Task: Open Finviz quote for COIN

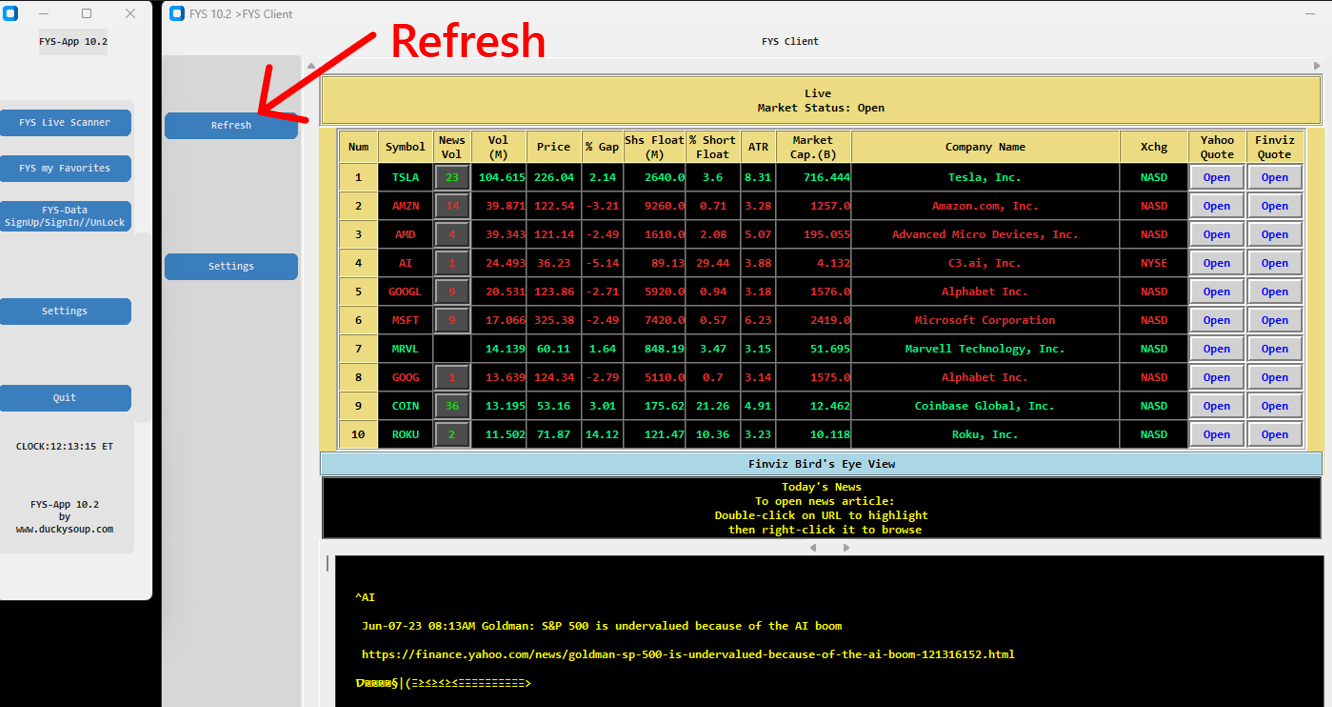Action: (x=1275, y=406)
